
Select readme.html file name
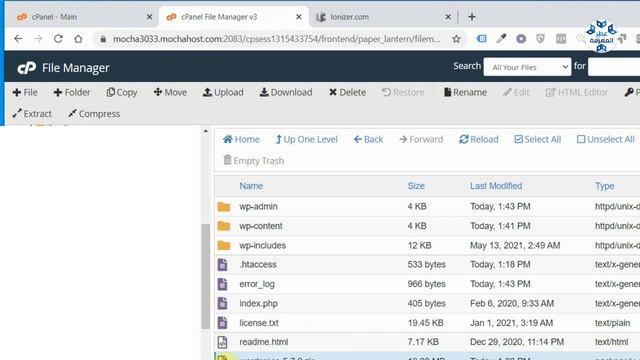point(264,342)
